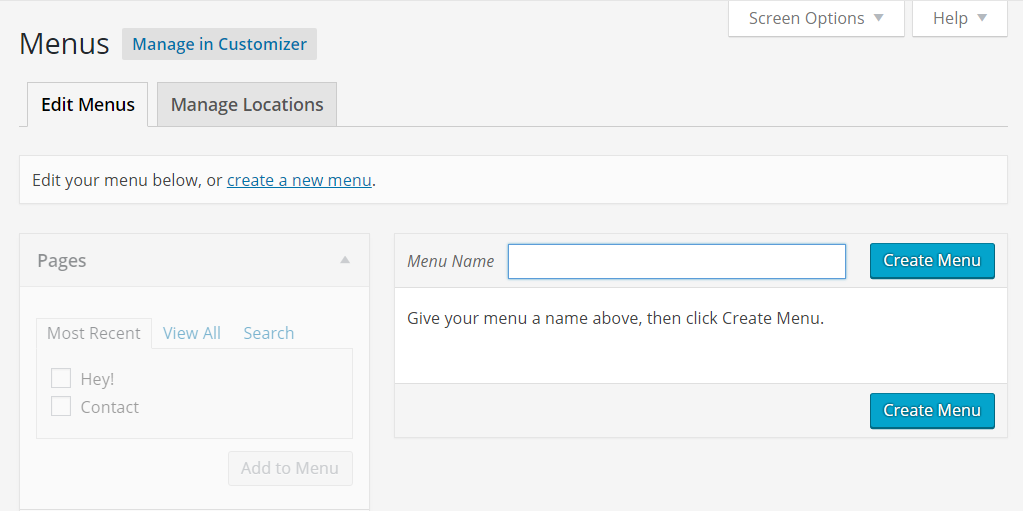Click Manage in Customizer
Screen dimensions: 1023x511
point(219,44)
